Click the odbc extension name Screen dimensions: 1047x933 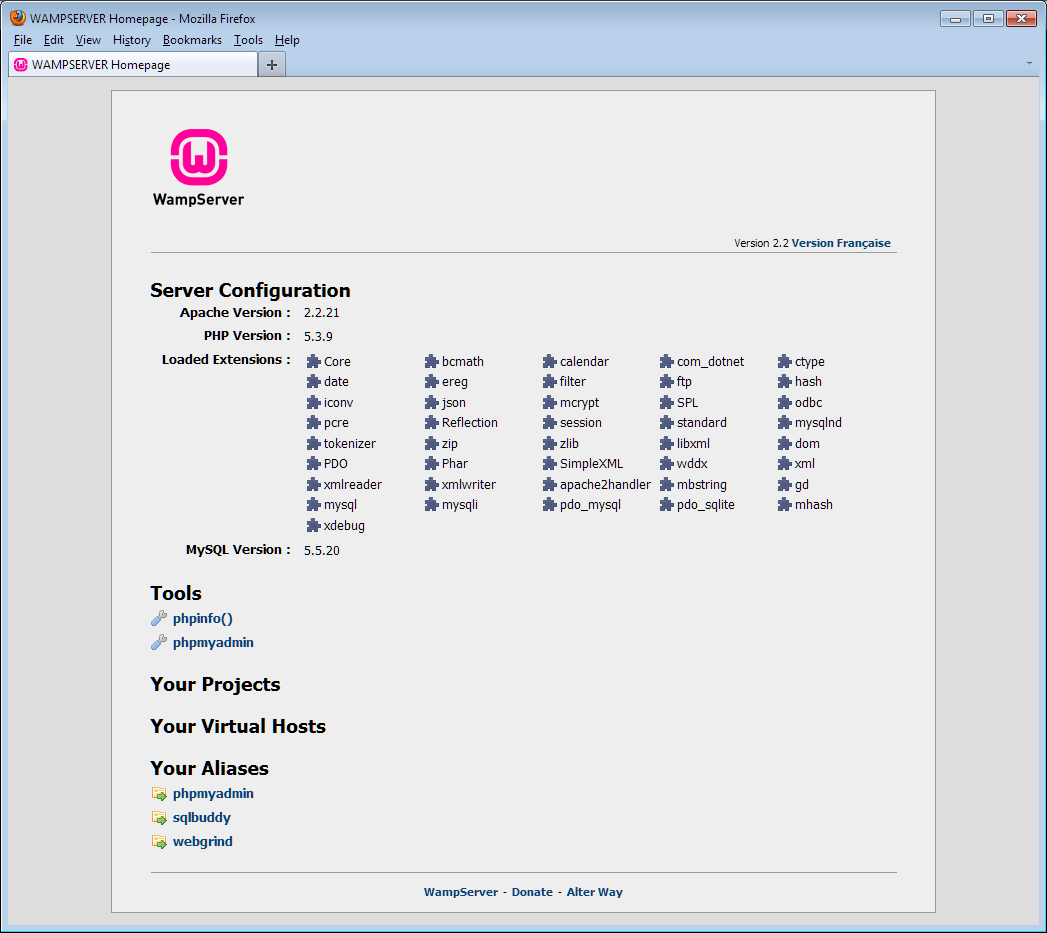[809, 403]
